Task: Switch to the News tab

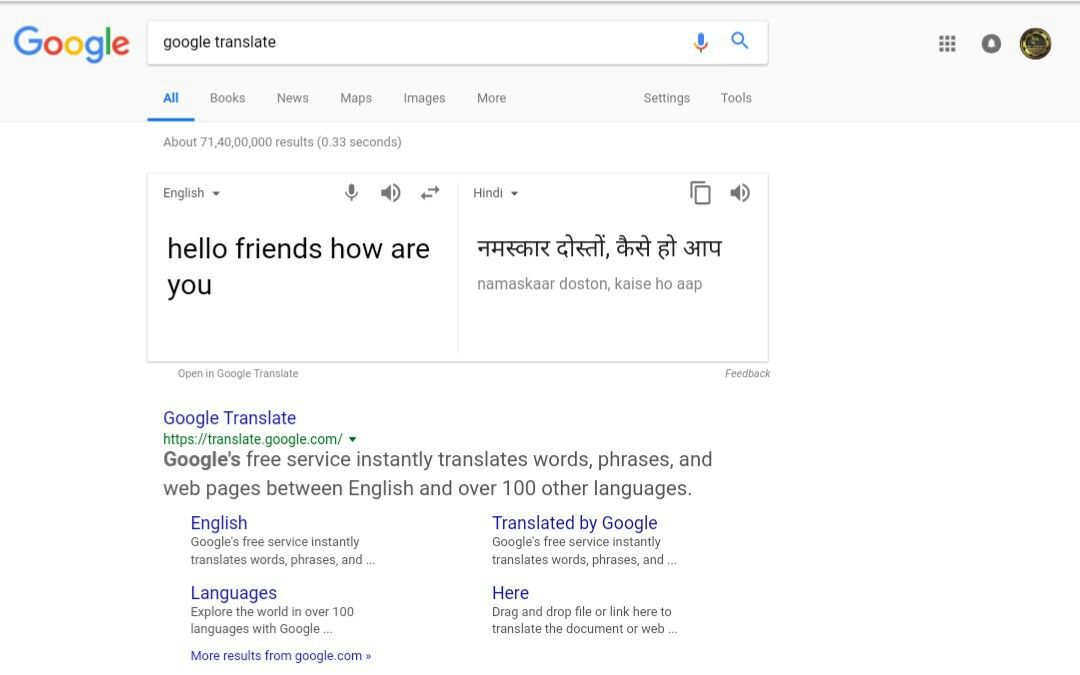Action: [293, 98]
